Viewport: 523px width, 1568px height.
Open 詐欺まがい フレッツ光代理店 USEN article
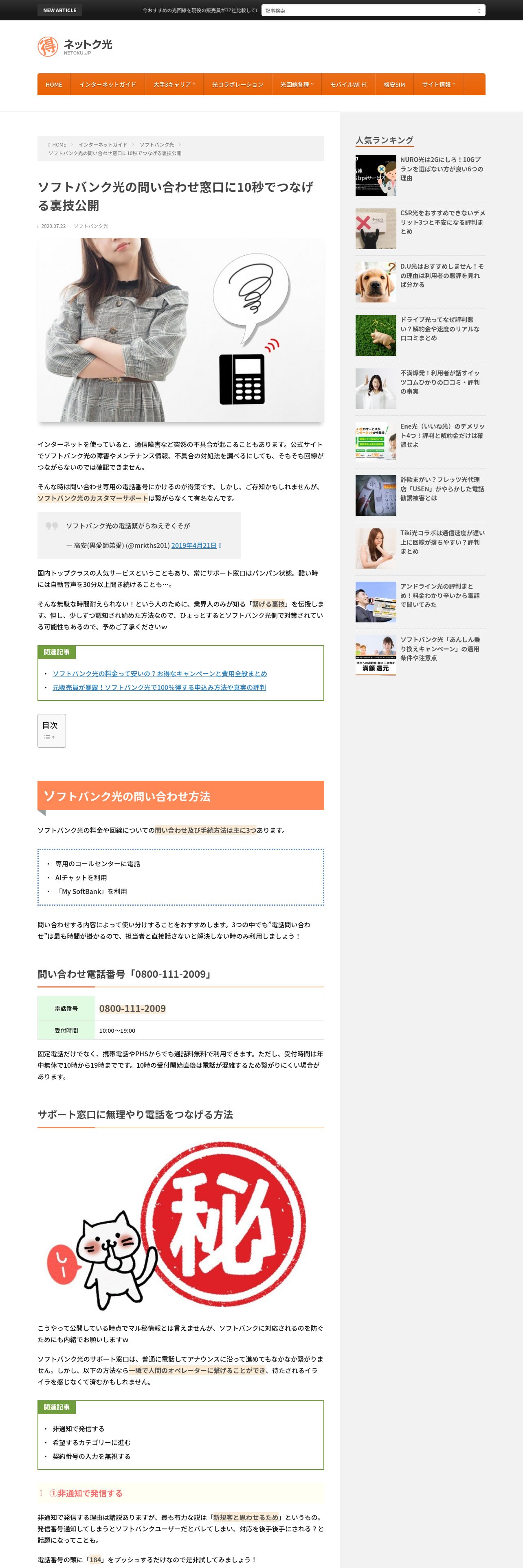pyautogui.click(x=442, y=489)
